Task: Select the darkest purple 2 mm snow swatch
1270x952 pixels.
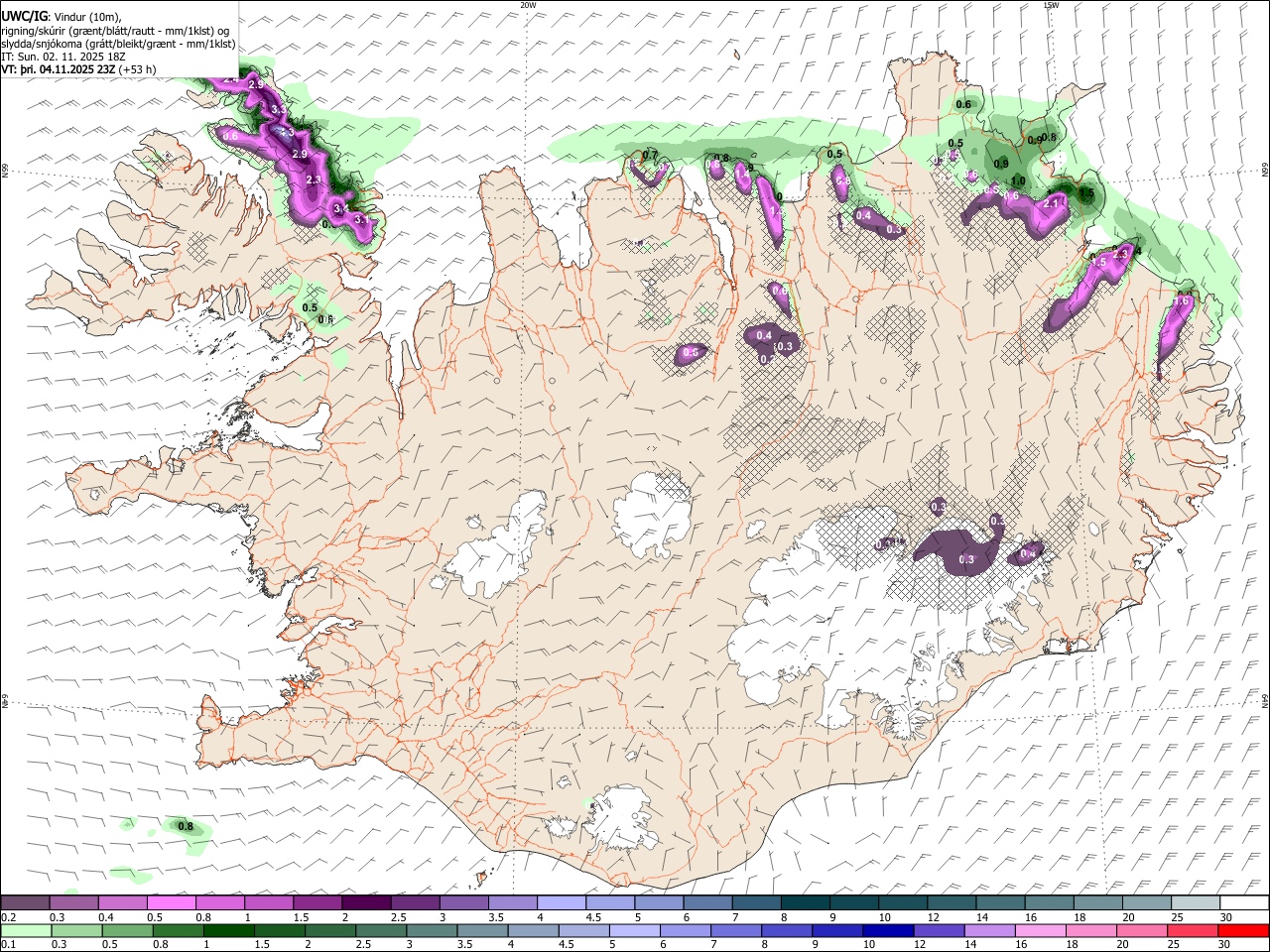Action: [365, 902]
